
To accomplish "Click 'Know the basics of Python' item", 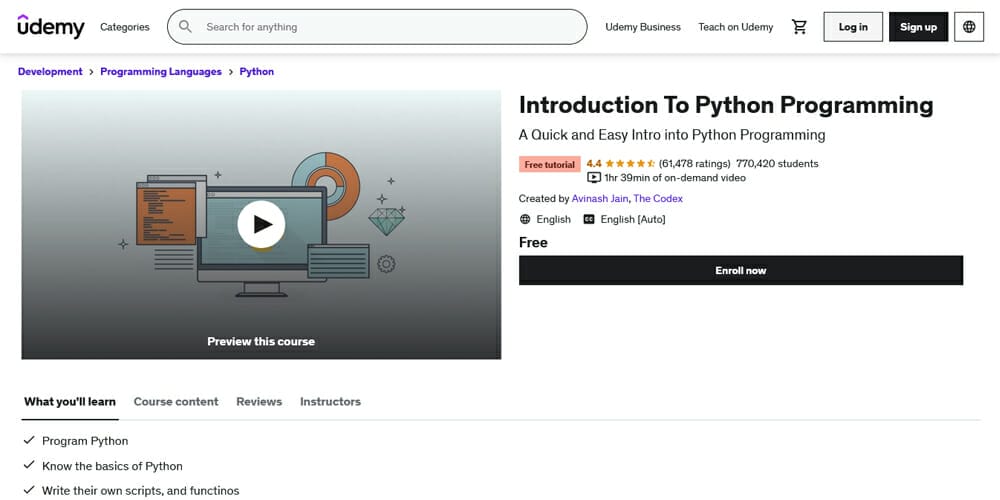I will click(x=112, y=466).
